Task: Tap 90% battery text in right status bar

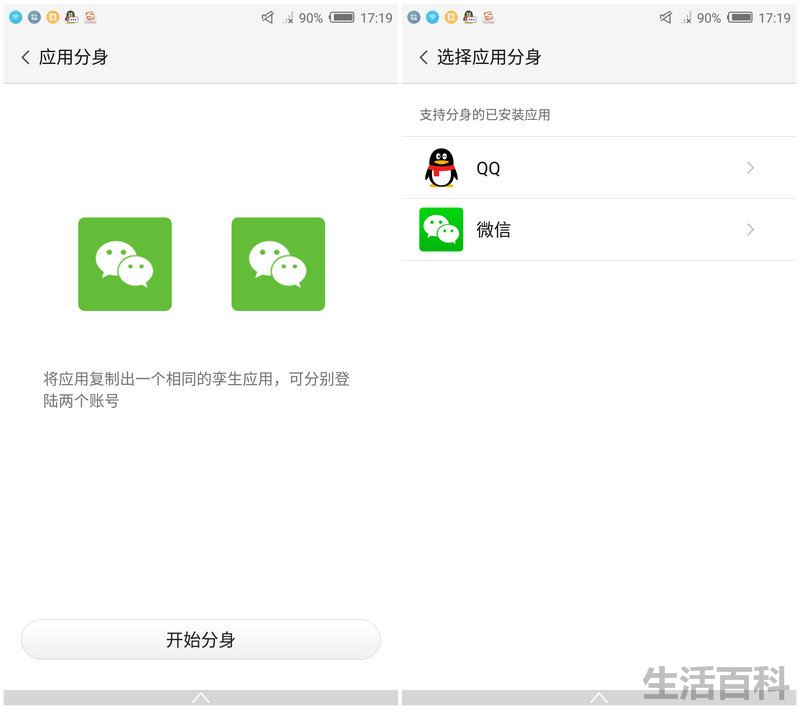Action: click(709, 18)
